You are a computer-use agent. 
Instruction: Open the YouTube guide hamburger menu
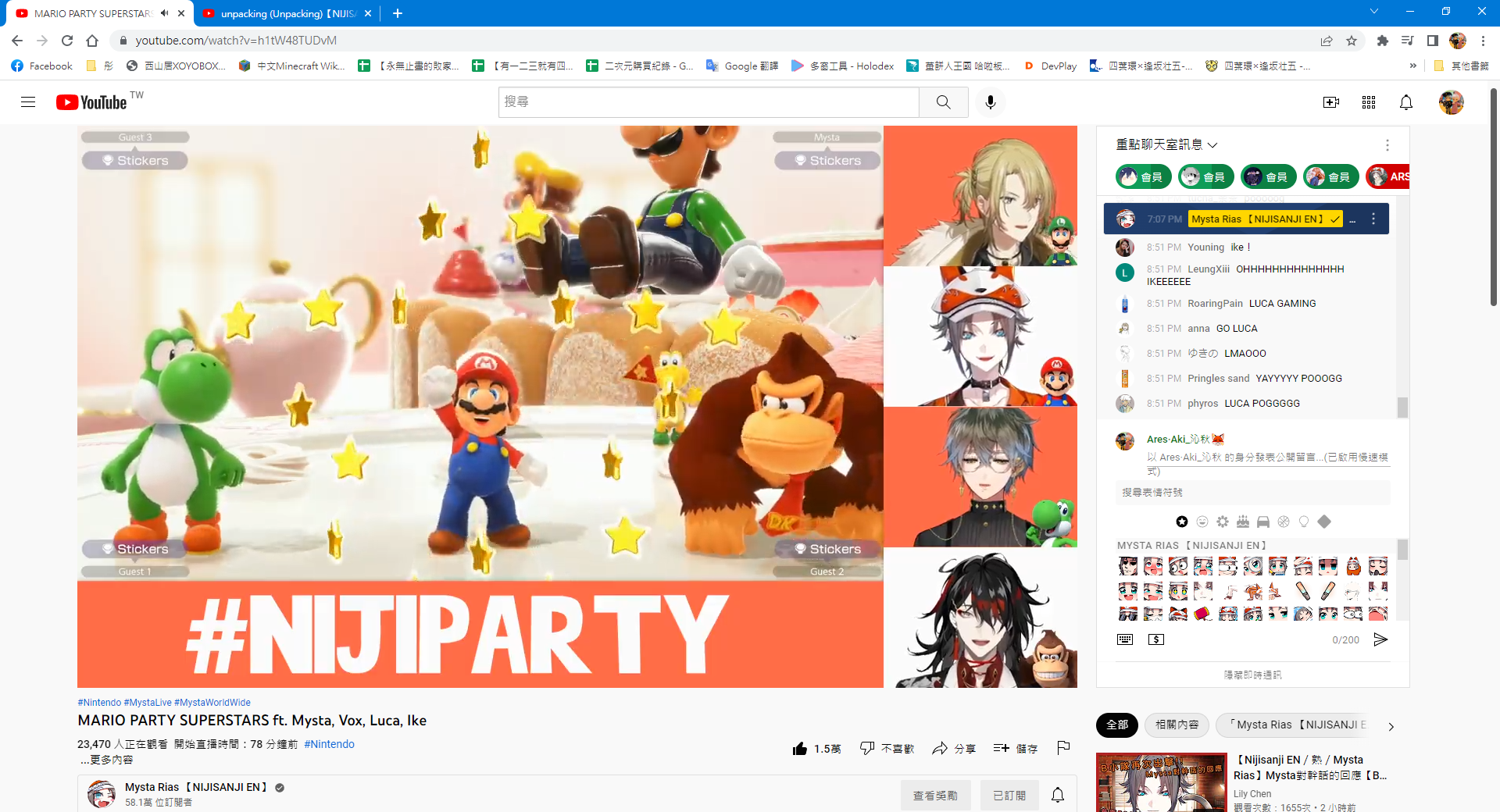point(28,102)
